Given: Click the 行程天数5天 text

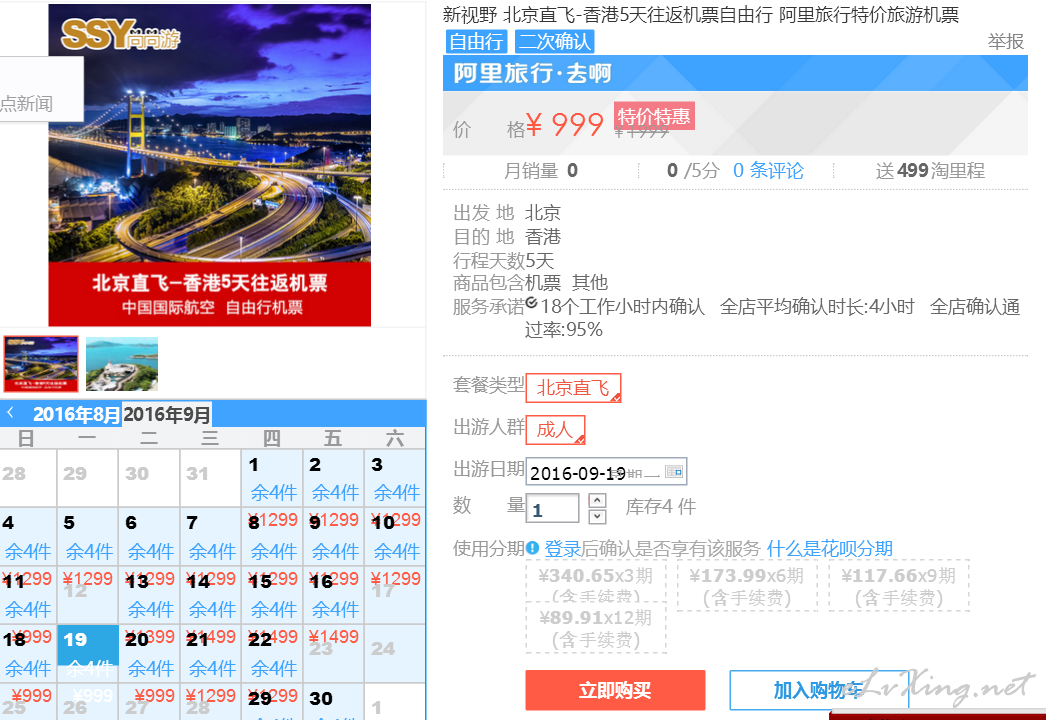Looking at the screenshot, I should (504, 260).
